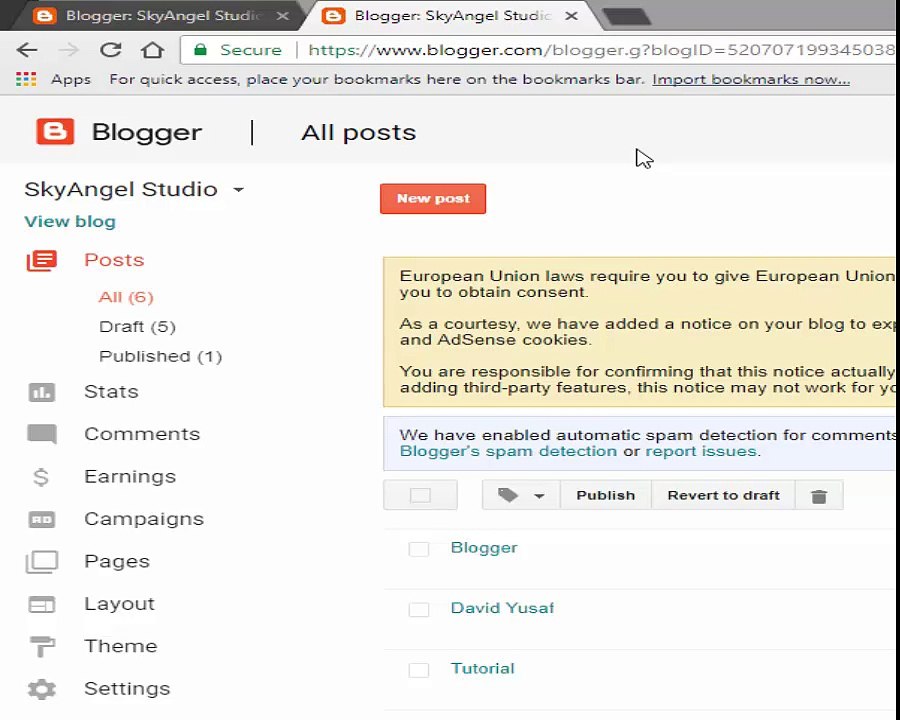Open the David Yusaf post
The width and height of the screenshot is (900, 720).
(x=502, y=608)
